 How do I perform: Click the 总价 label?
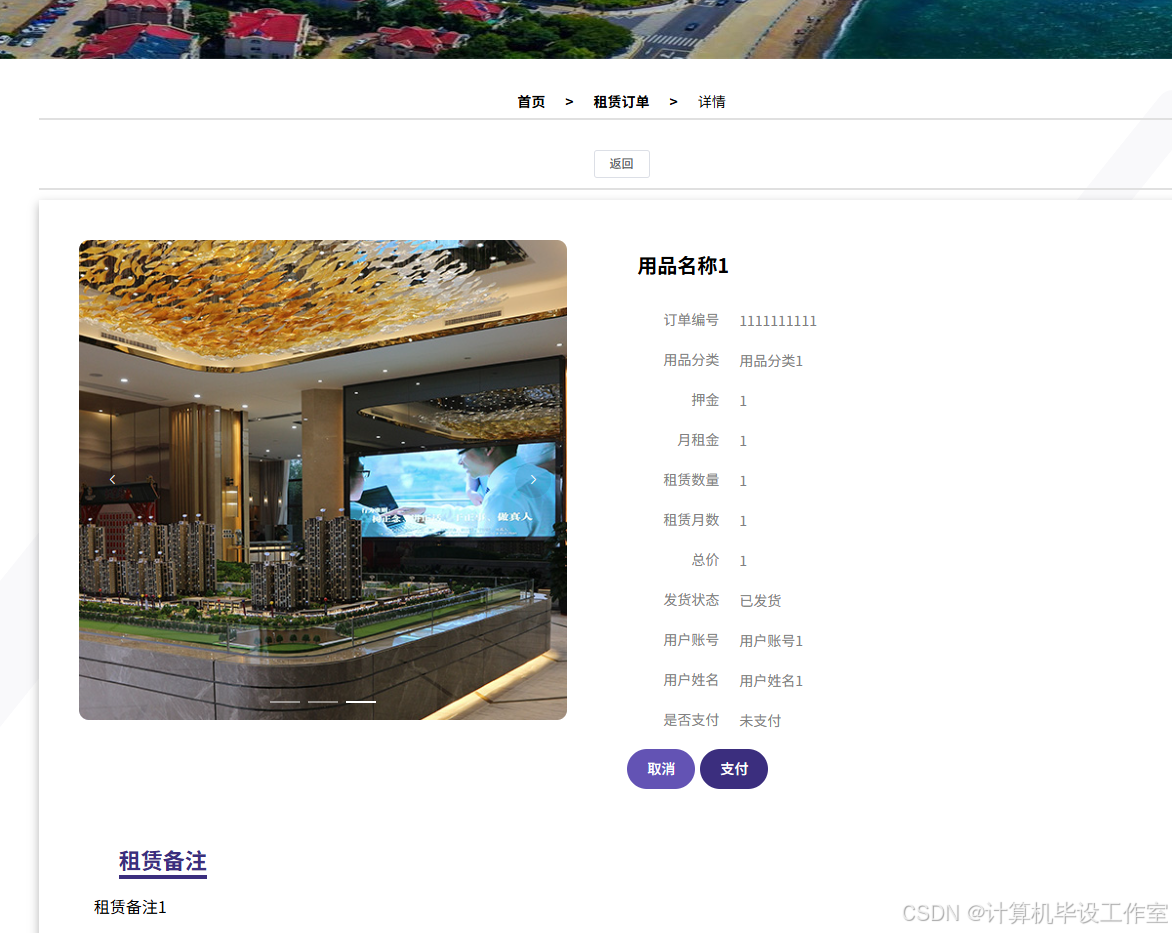pos(705,560)
